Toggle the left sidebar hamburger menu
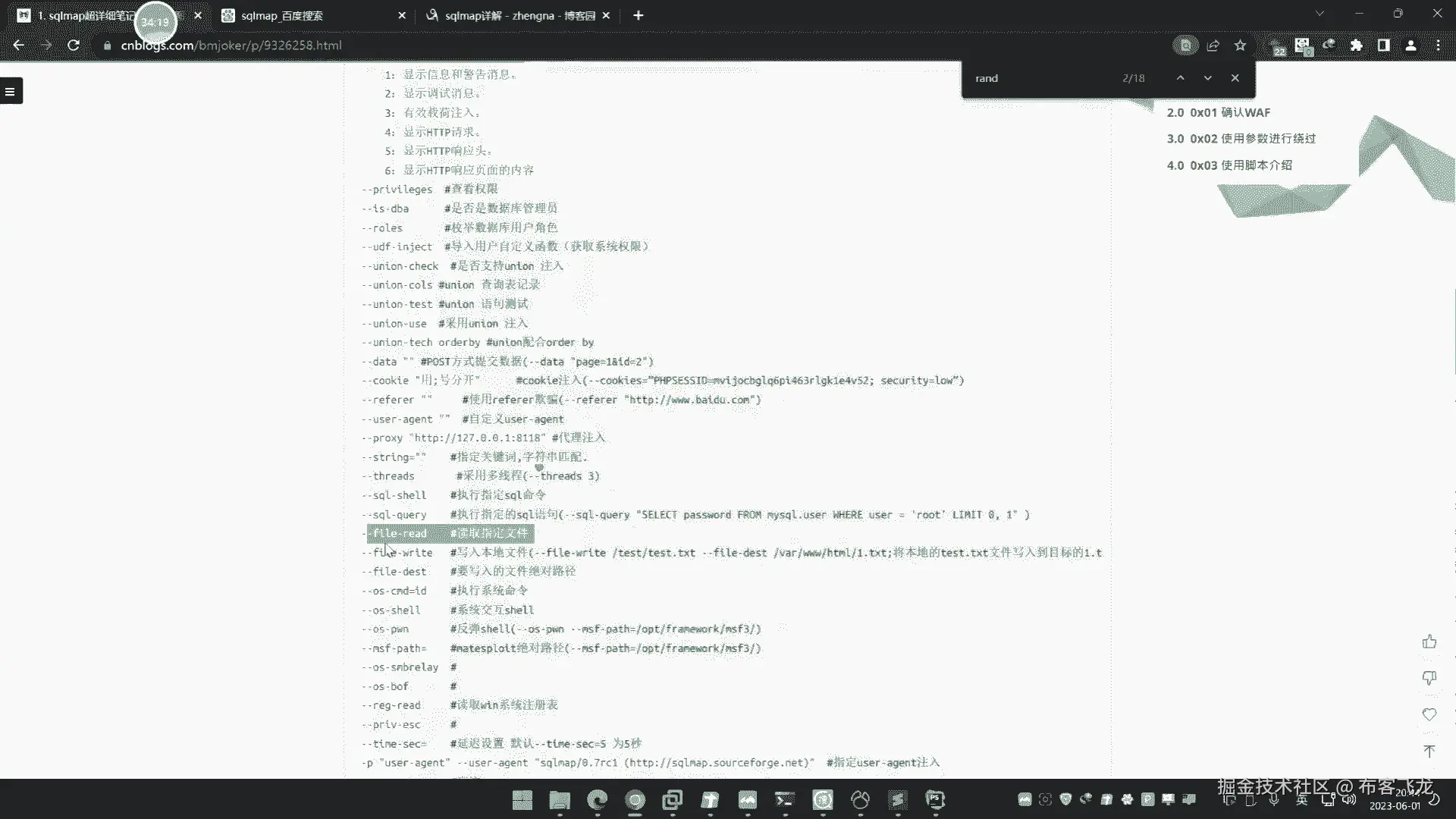The image size is (1456, 819). click(11, 91)
